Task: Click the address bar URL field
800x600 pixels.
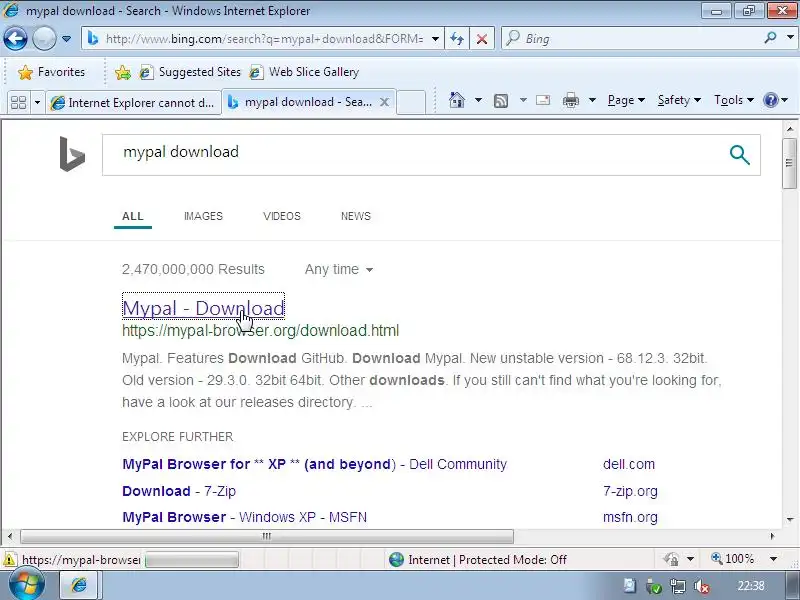Action: point(255,39)
